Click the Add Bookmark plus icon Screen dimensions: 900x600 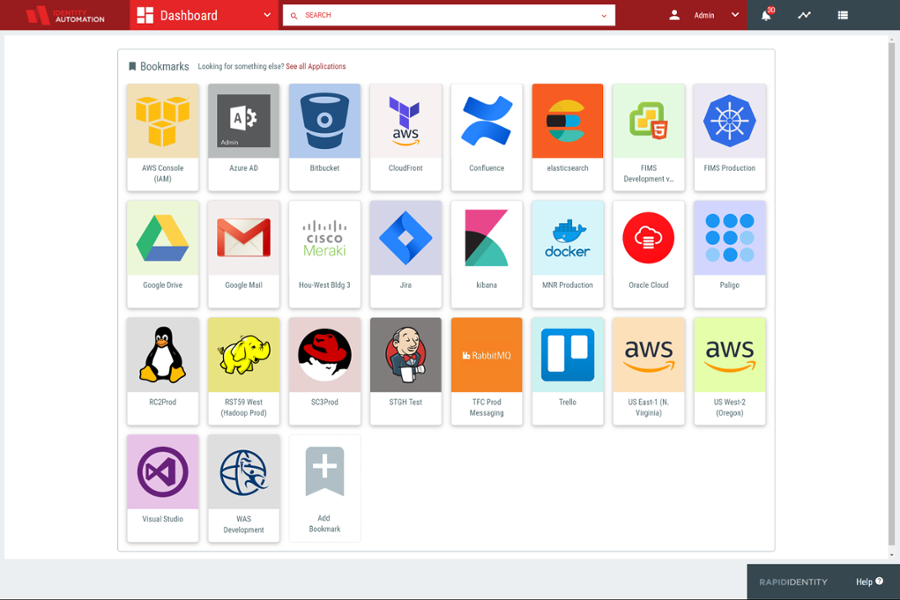pyautogui.click(x=324, y=471)
